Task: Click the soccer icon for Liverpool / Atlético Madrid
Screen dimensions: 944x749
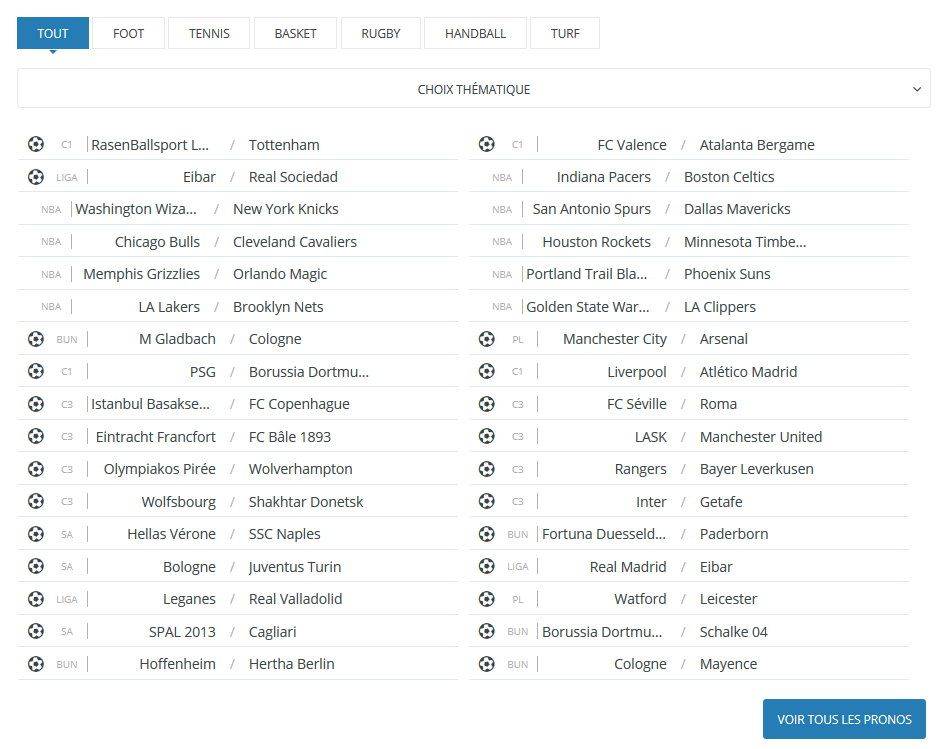Action: 486,371
